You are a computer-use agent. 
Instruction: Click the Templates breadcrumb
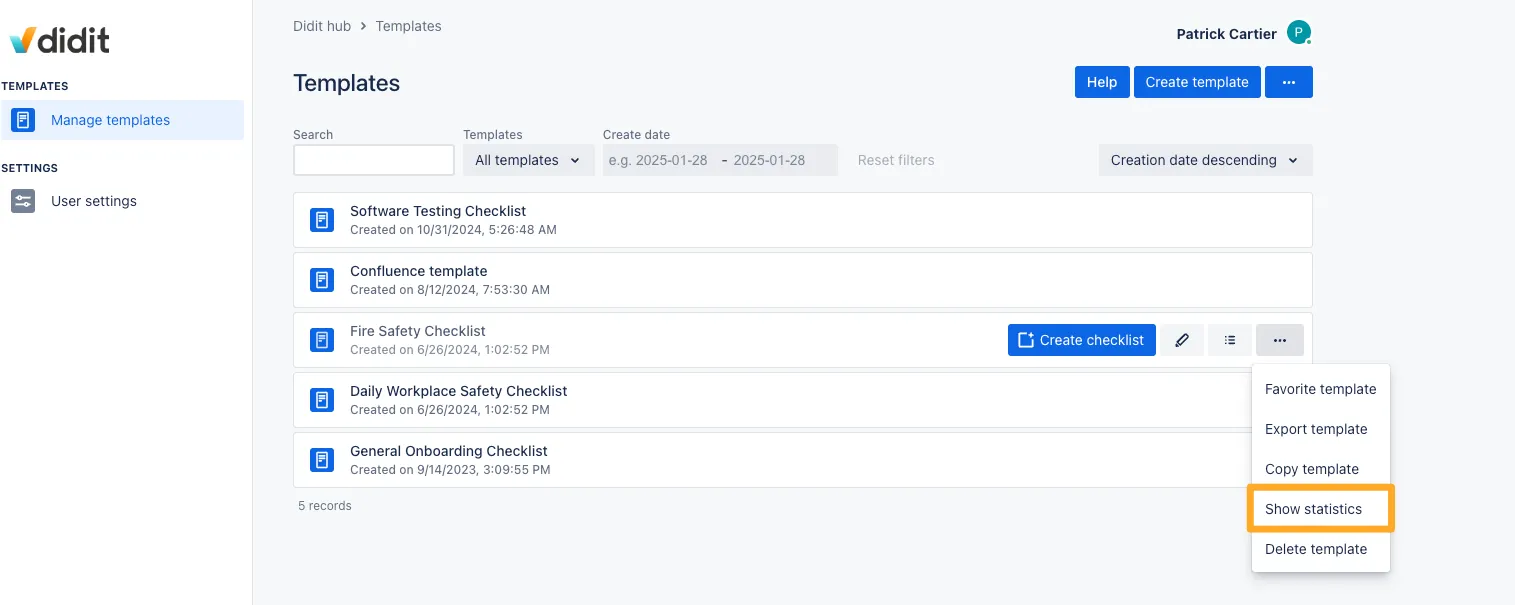[408, 26]
